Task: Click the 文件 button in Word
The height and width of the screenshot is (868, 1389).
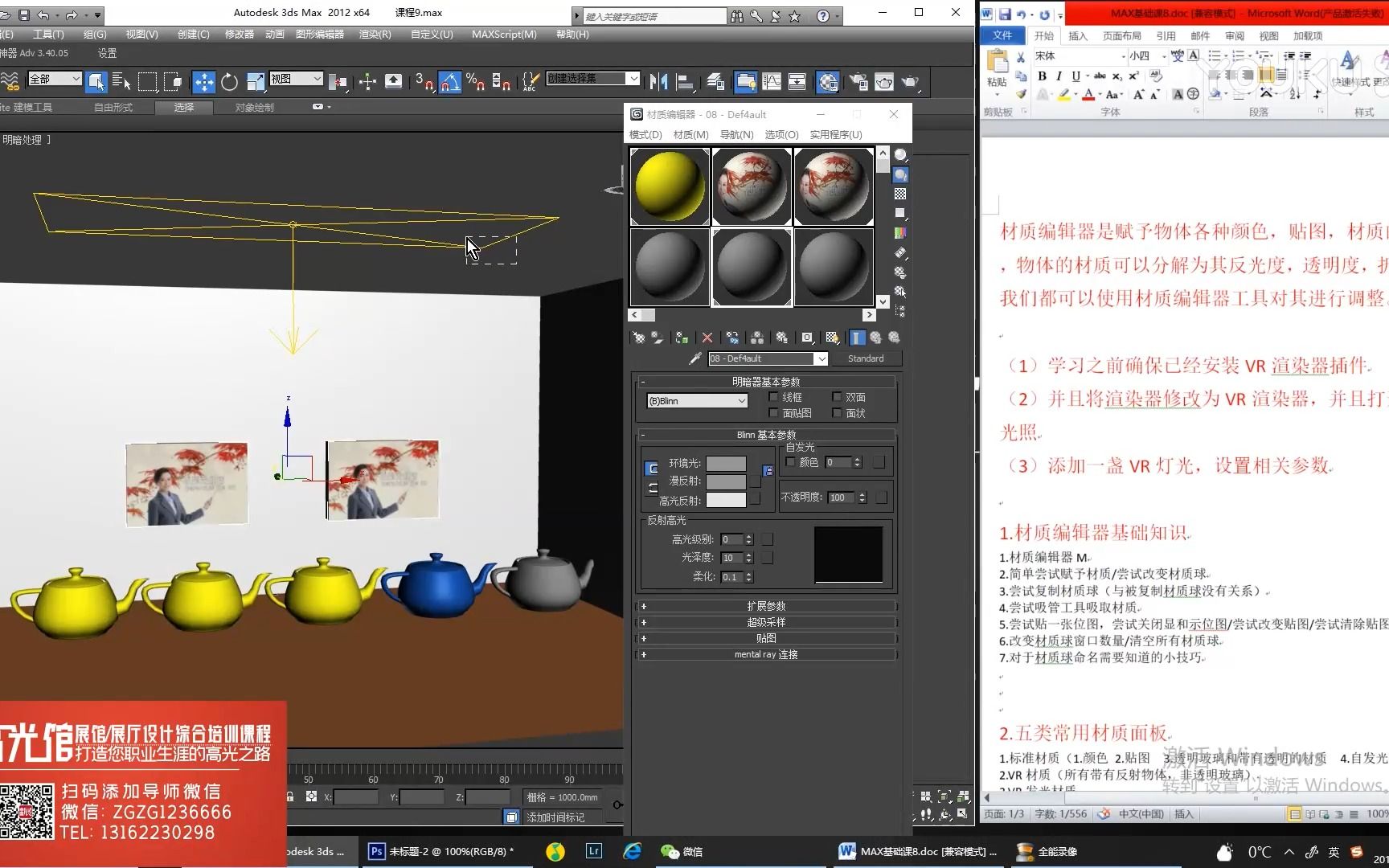Action: pyautogui.click(x=1002, y=36)
